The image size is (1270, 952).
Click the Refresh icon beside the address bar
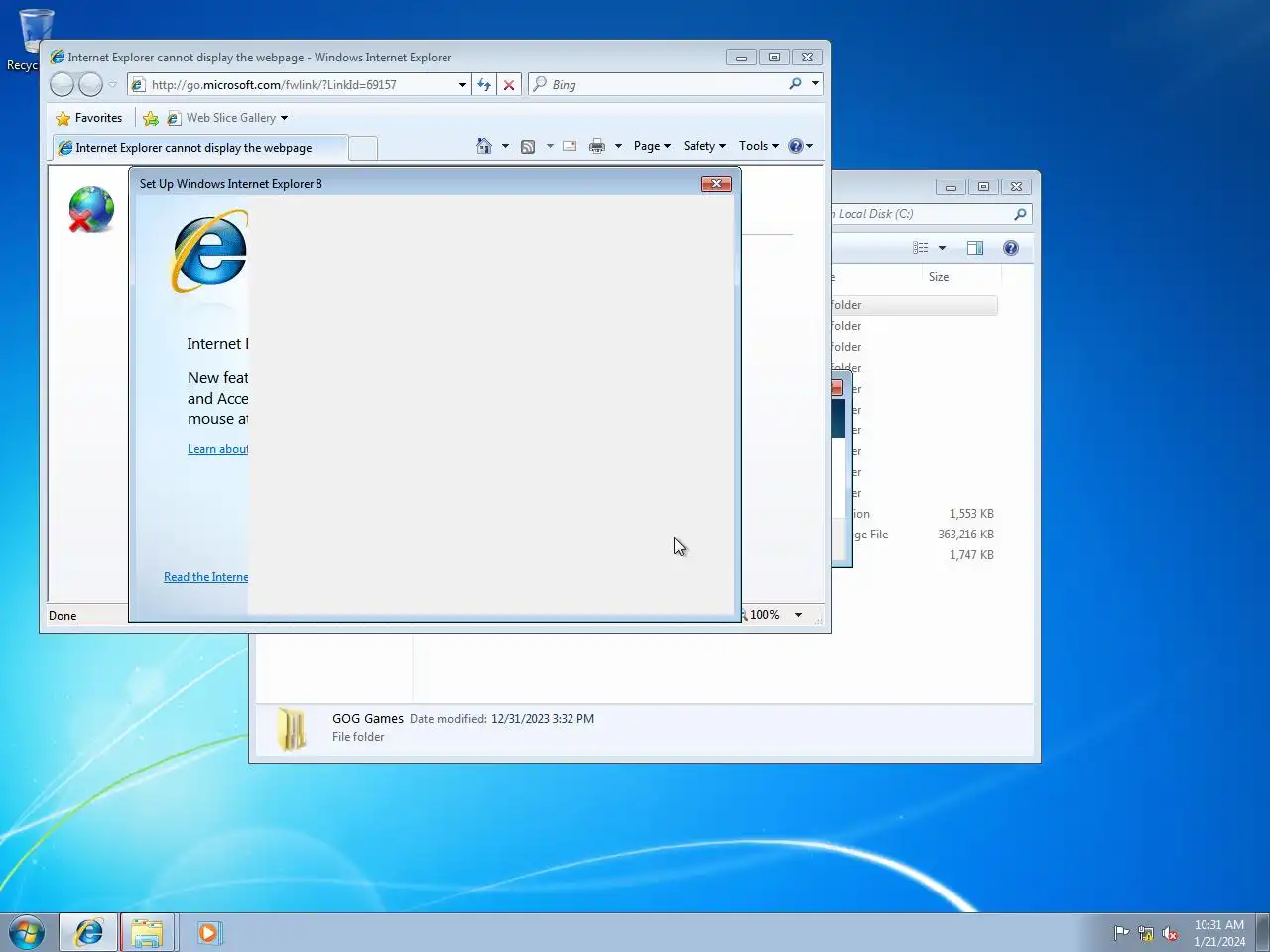(x=484, y=85)
